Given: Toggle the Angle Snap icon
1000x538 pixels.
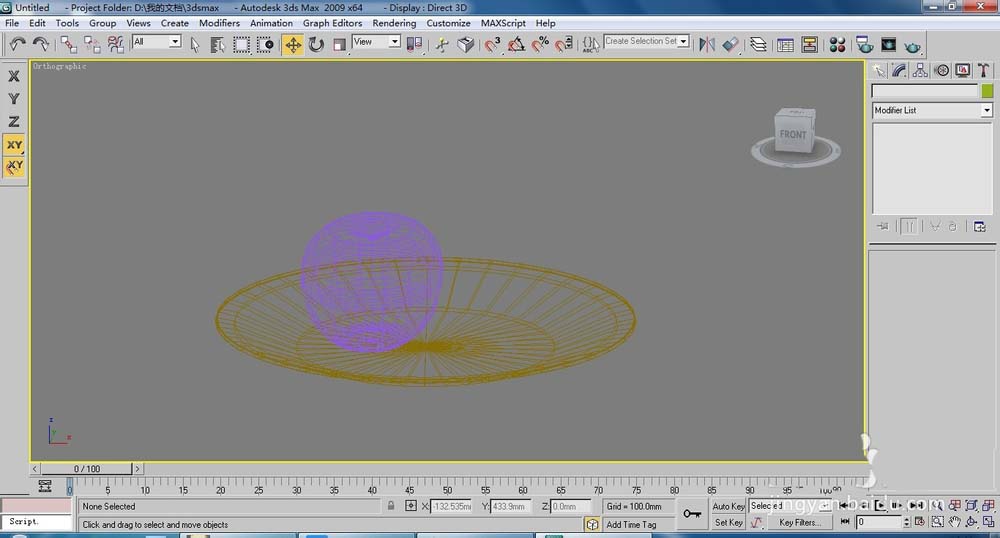Looking at the screenshot, I should (x=516, y=44).
